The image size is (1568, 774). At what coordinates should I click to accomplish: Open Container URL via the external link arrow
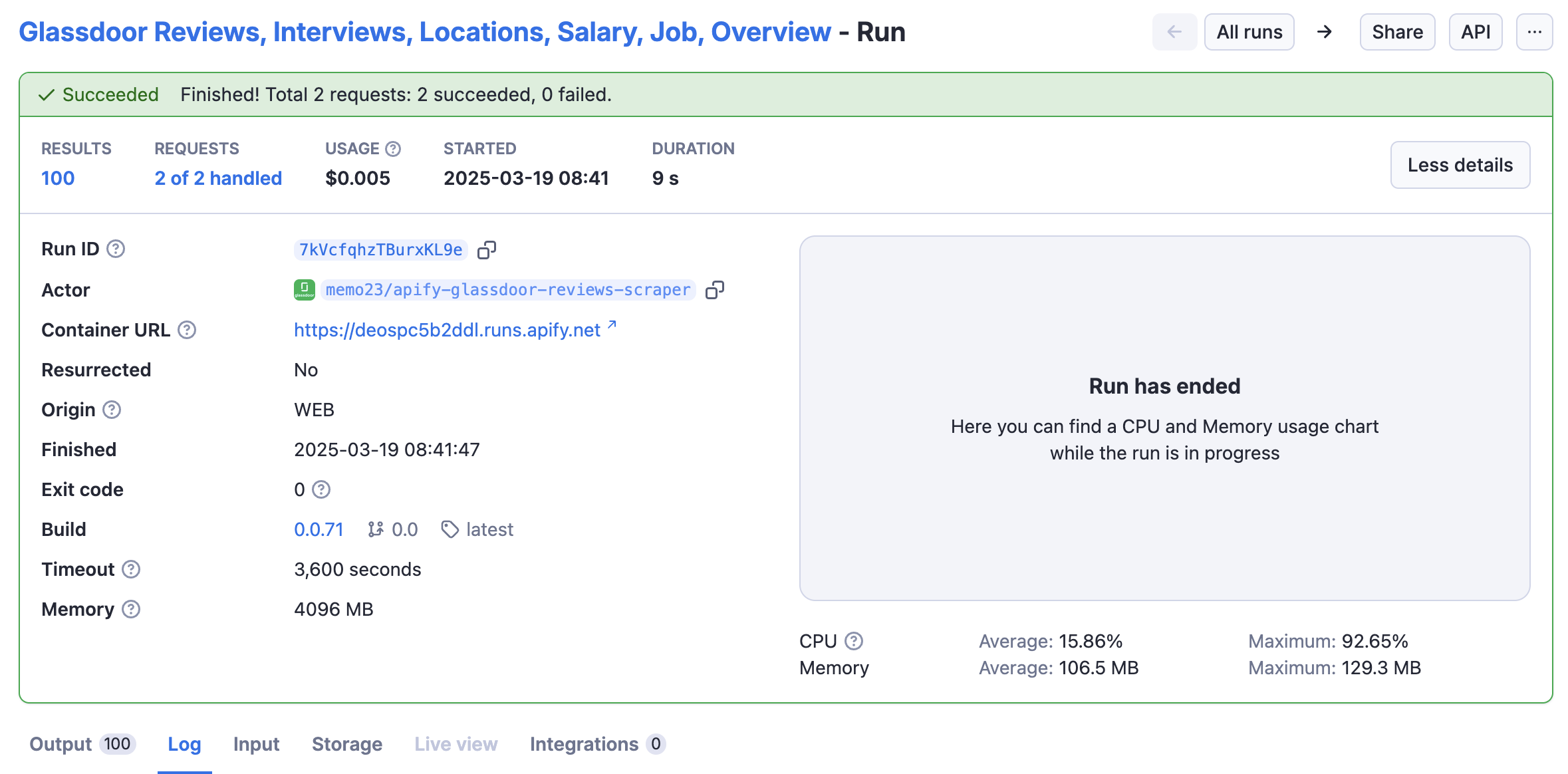(610, 326)
